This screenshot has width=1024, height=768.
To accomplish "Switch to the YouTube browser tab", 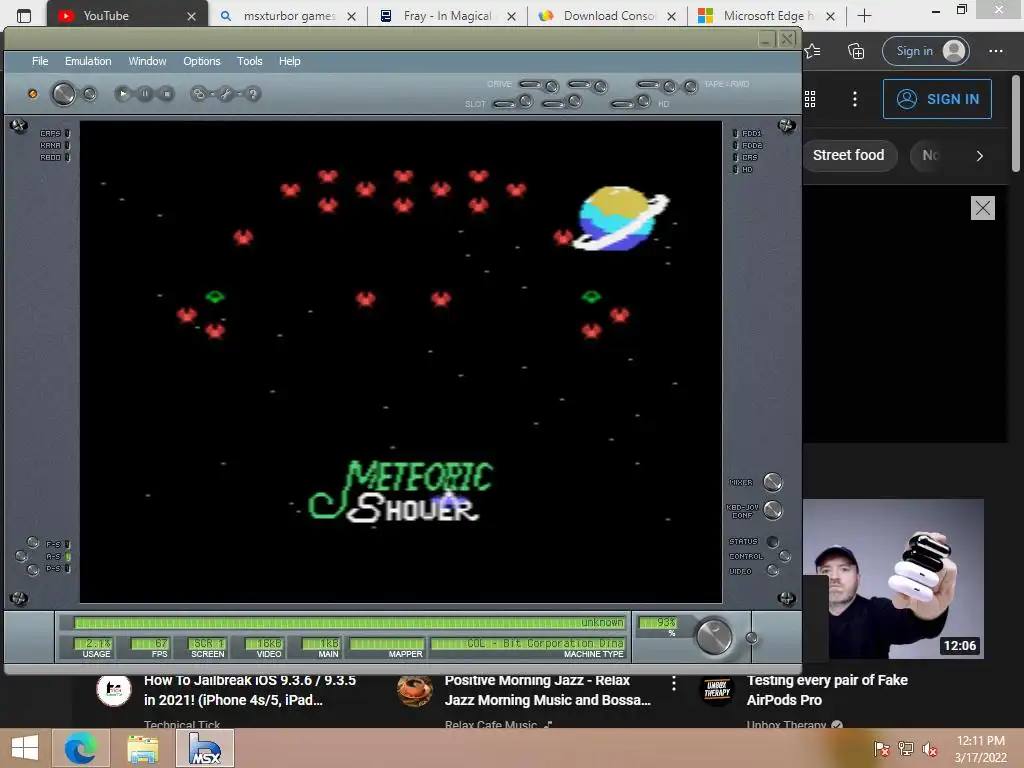I will [127, 16].
